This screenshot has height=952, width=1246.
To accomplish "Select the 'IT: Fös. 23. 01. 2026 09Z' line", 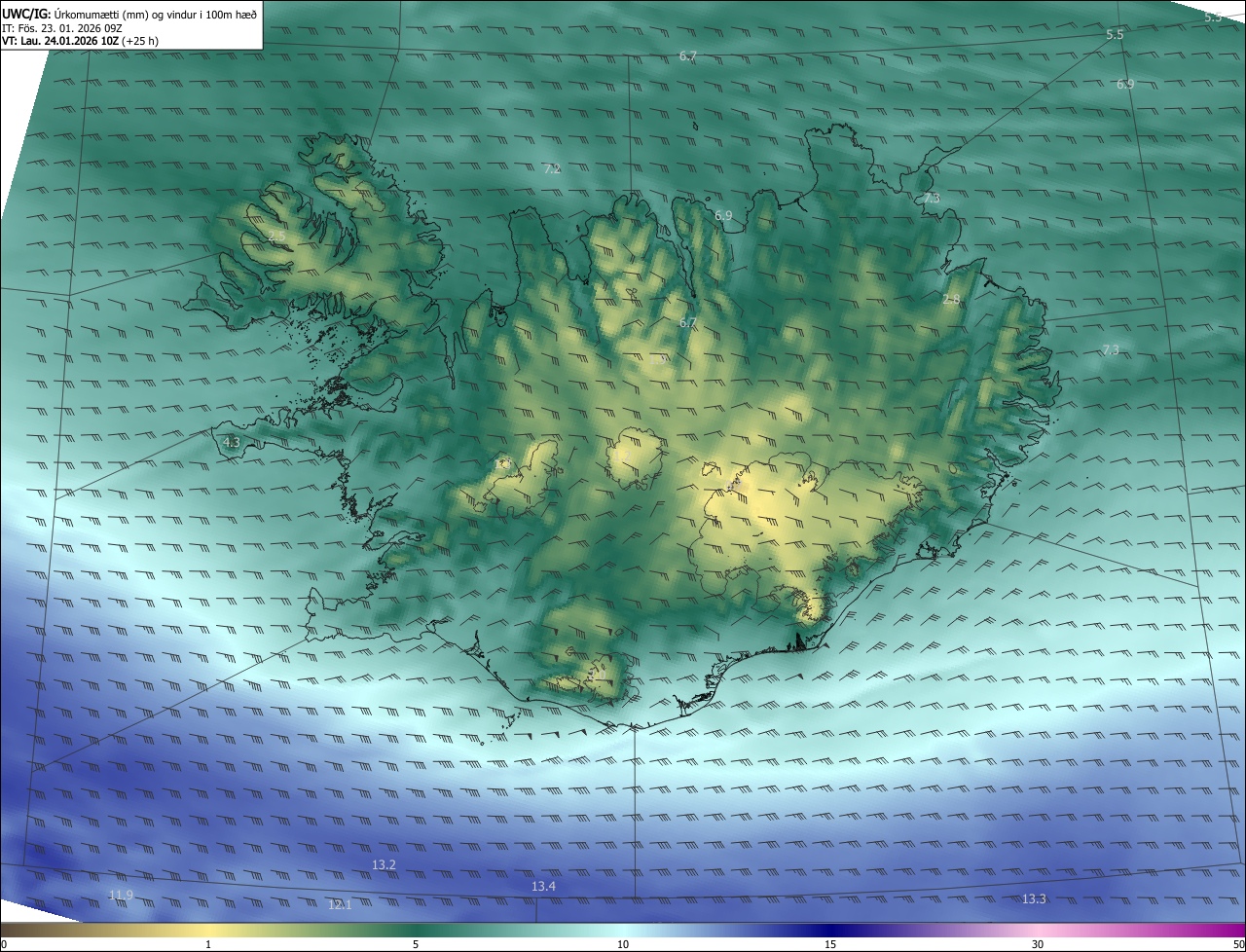I will [x=62, y=27].
